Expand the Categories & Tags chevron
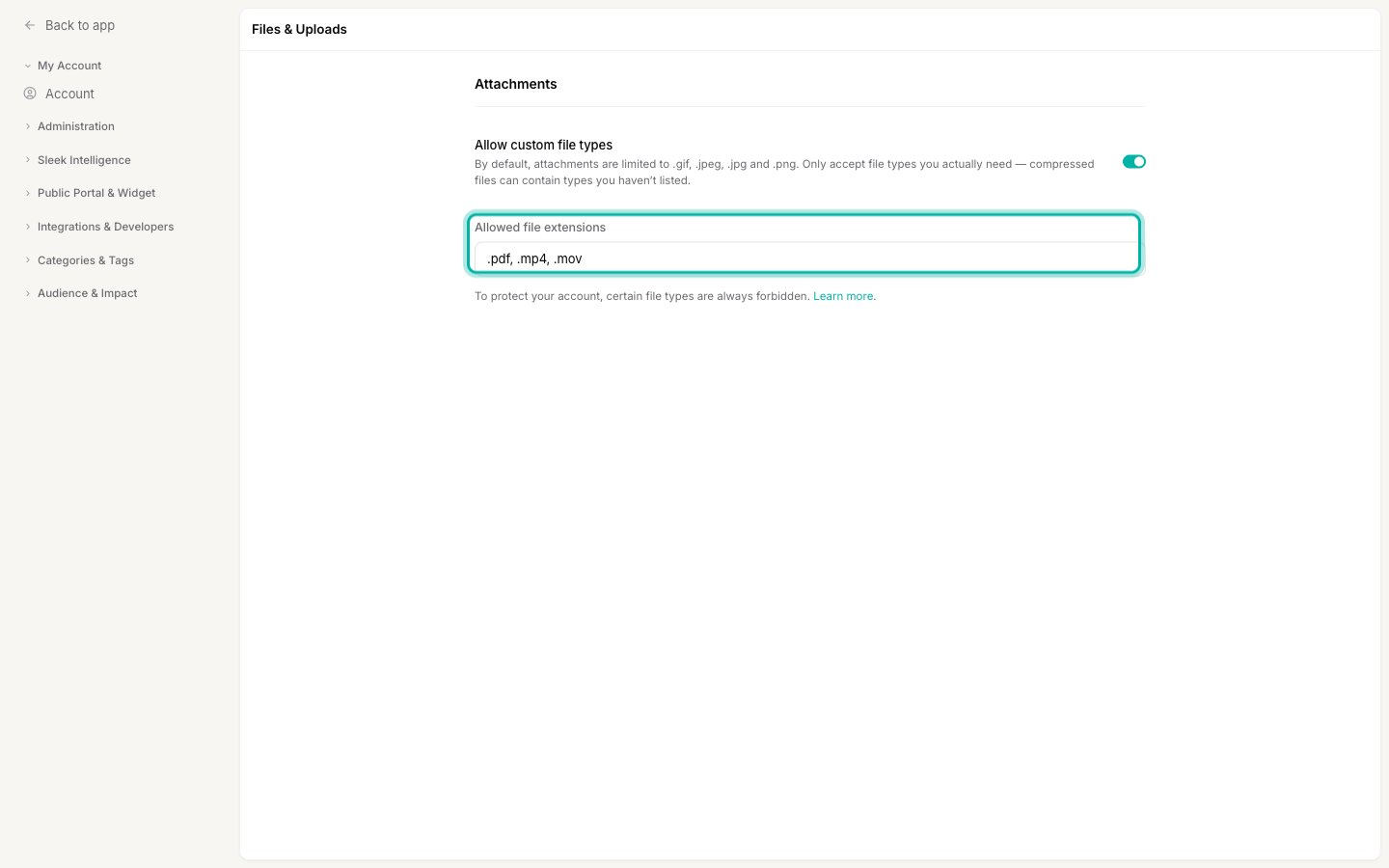 pos(28,260)
